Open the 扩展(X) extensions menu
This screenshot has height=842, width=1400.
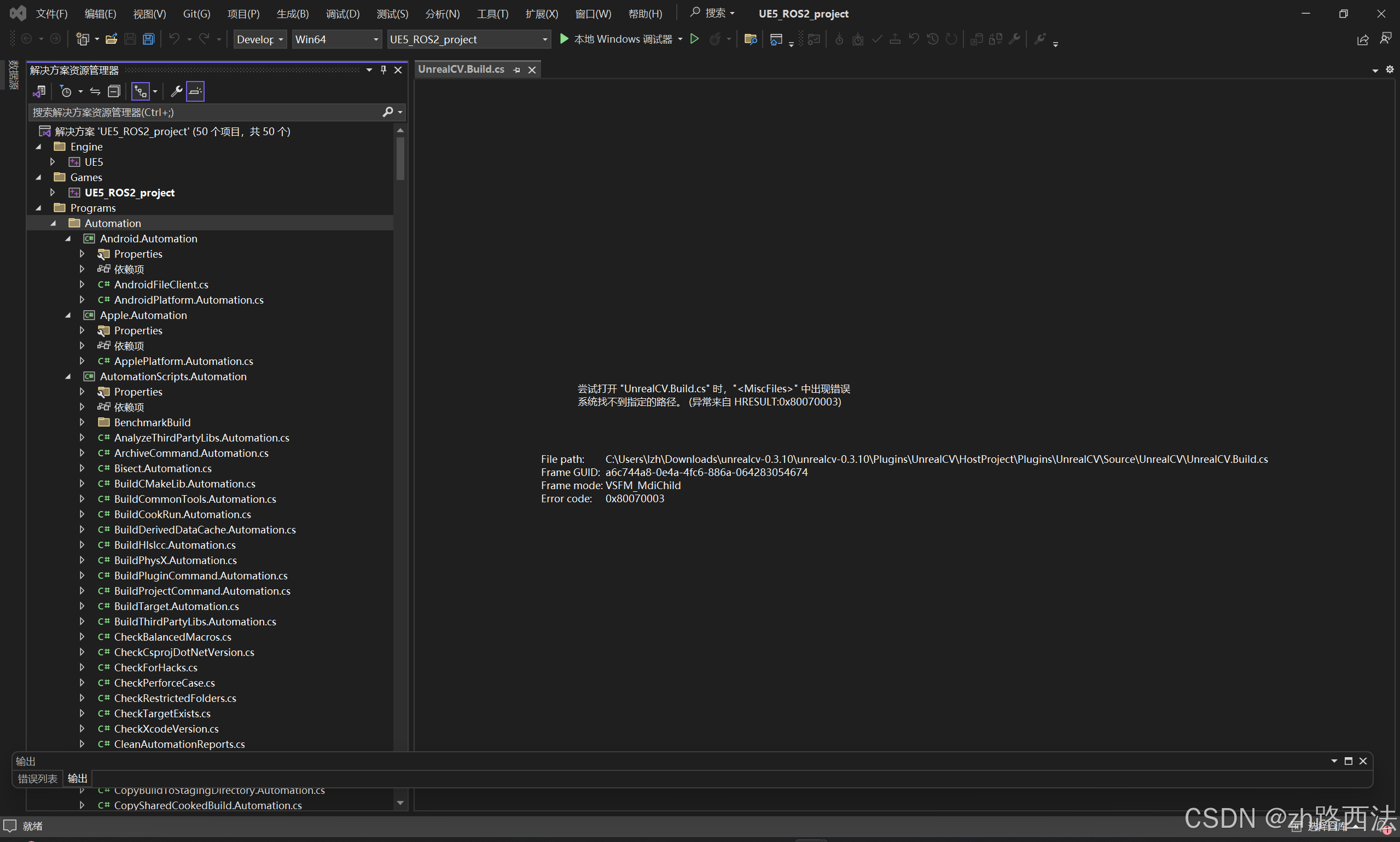pyautogui.click(x=542, y=14)
